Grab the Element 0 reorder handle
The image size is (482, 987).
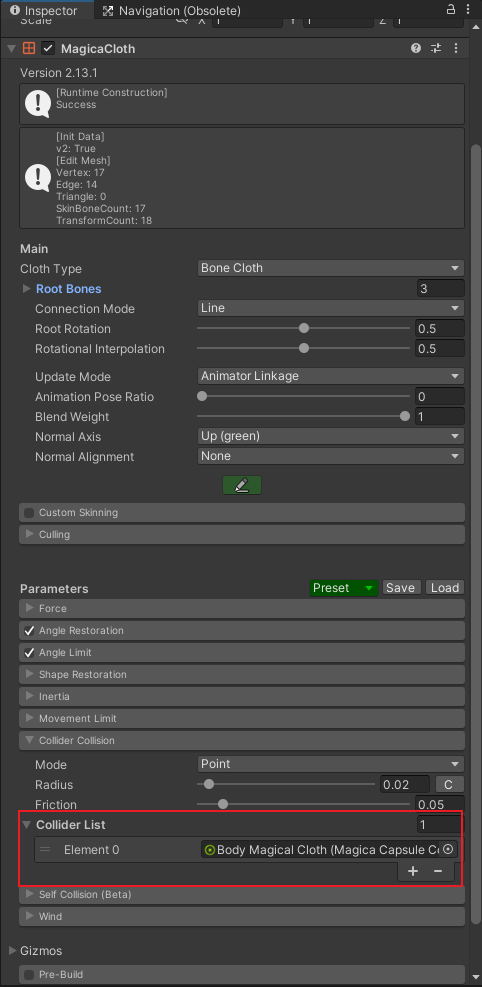click(45, 850)
